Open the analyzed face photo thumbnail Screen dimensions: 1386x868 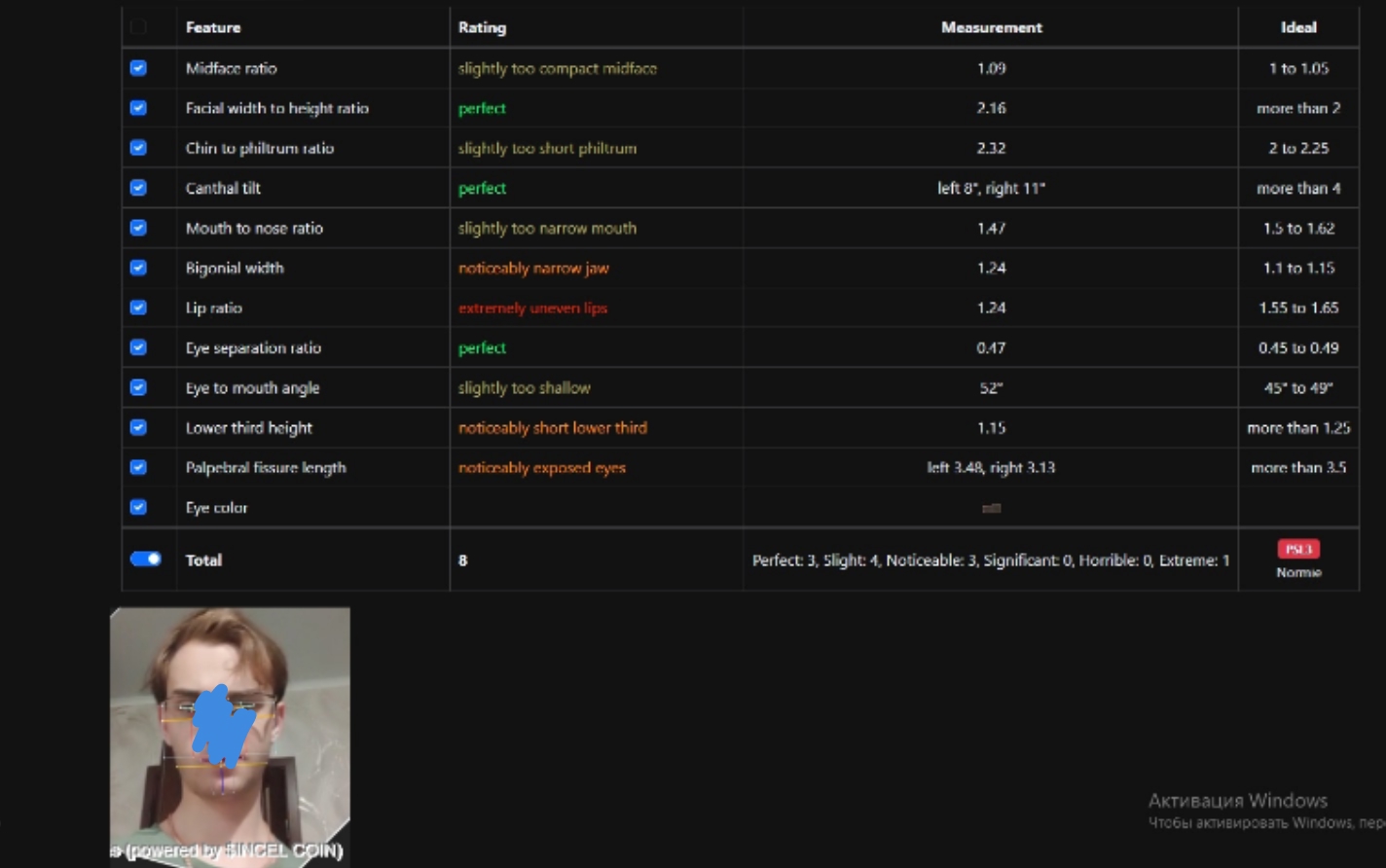[x=230, y=735]
